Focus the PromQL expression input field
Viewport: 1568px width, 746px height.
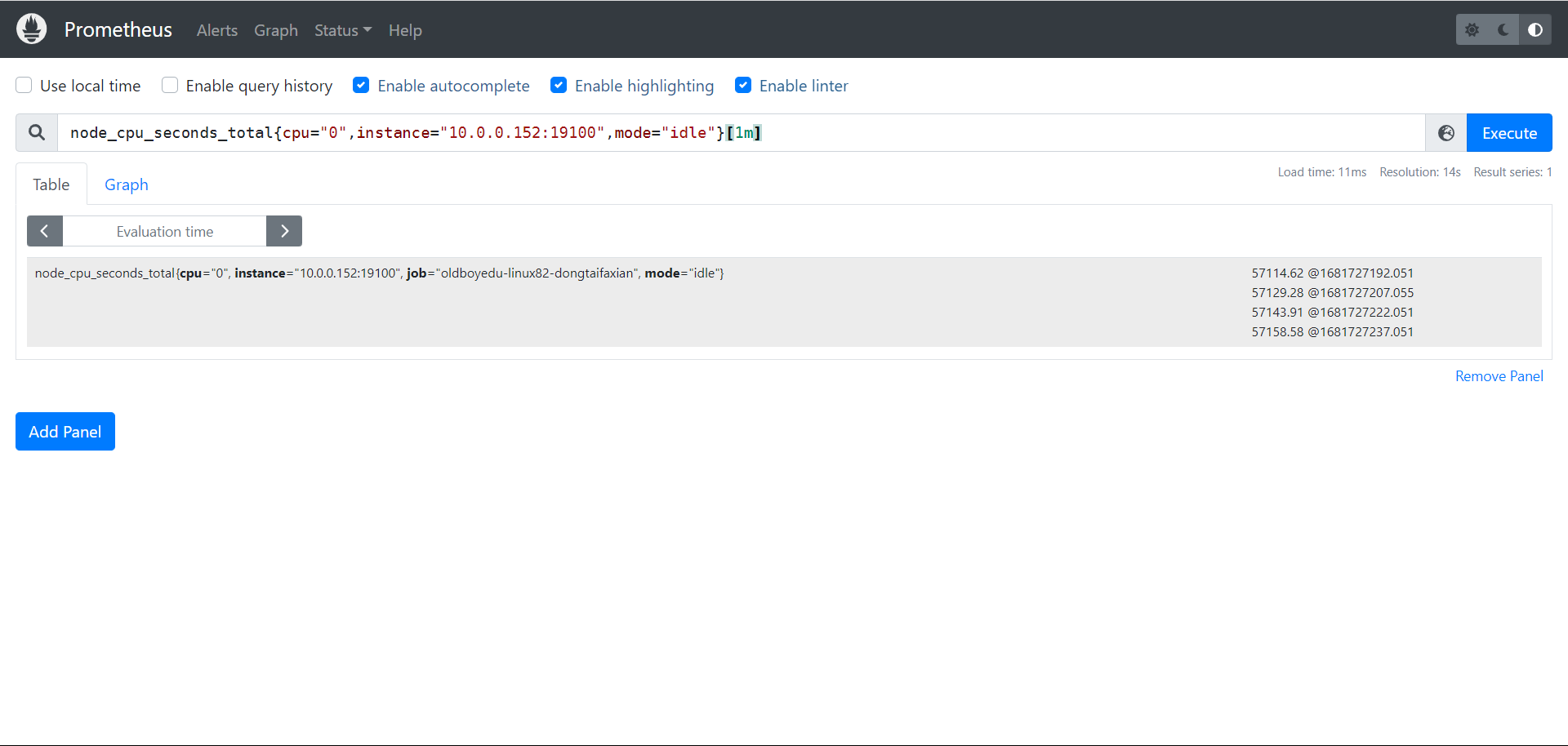click(x=742, y=133)
